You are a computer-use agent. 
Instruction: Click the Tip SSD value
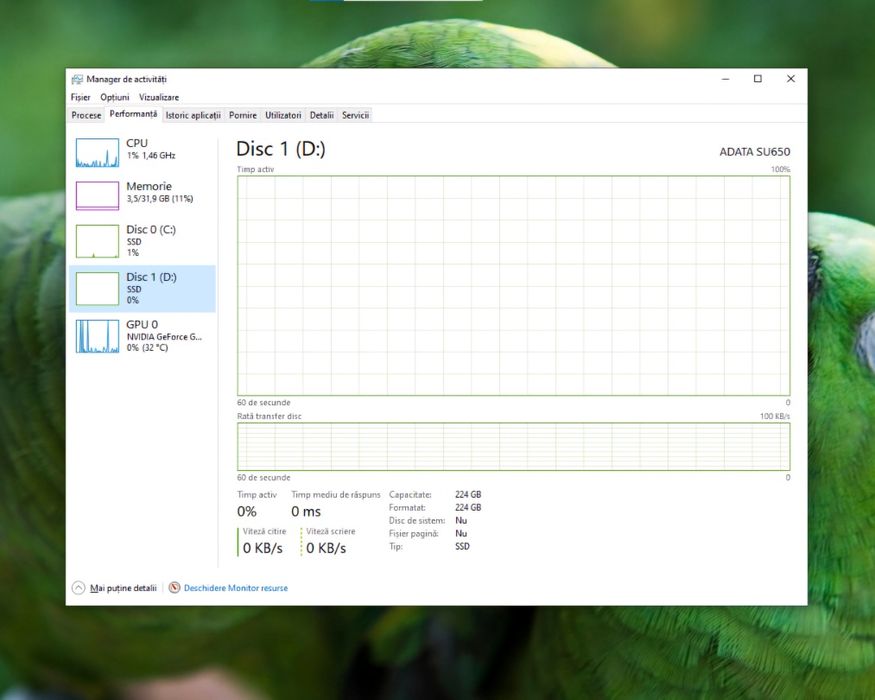tap(462, 546)
